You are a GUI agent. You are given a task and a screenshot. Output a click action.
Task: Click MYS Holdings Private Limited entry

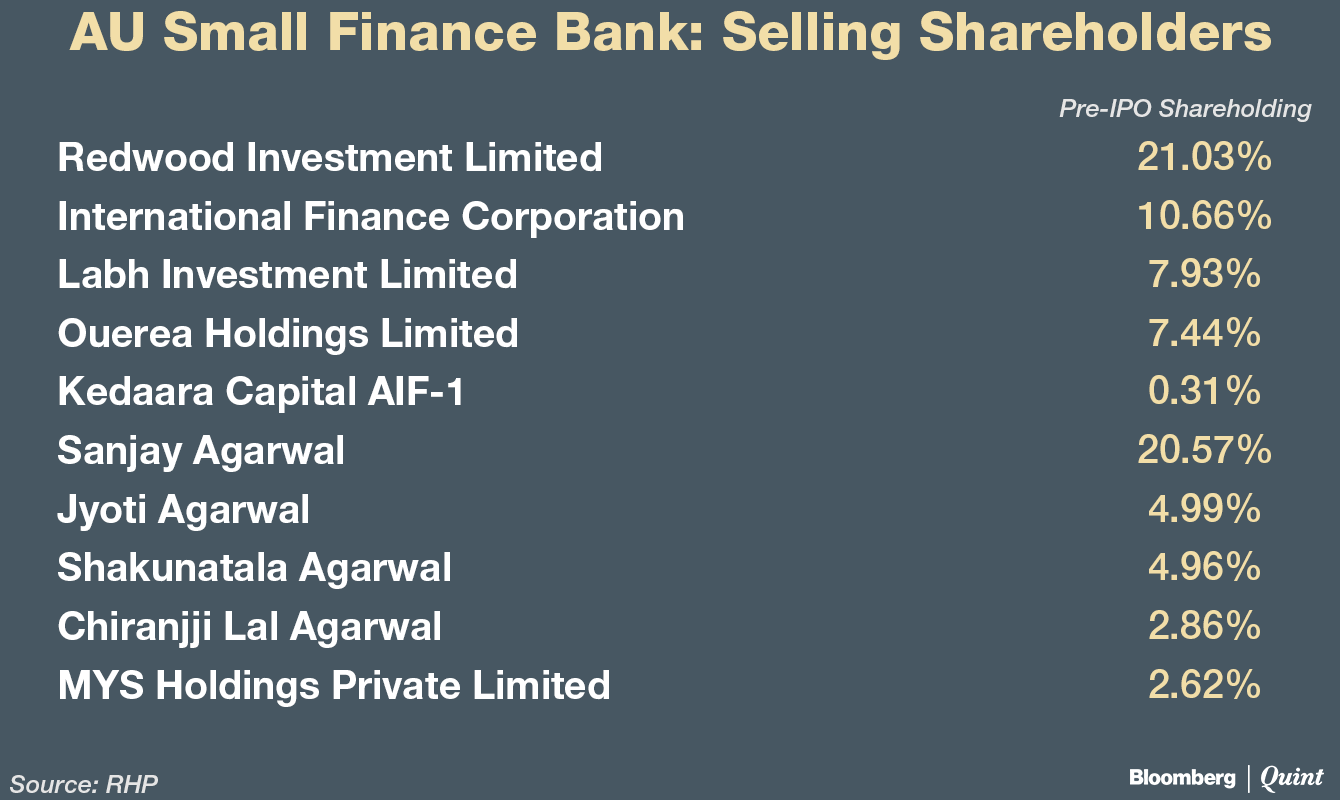(x=334, y=686)
